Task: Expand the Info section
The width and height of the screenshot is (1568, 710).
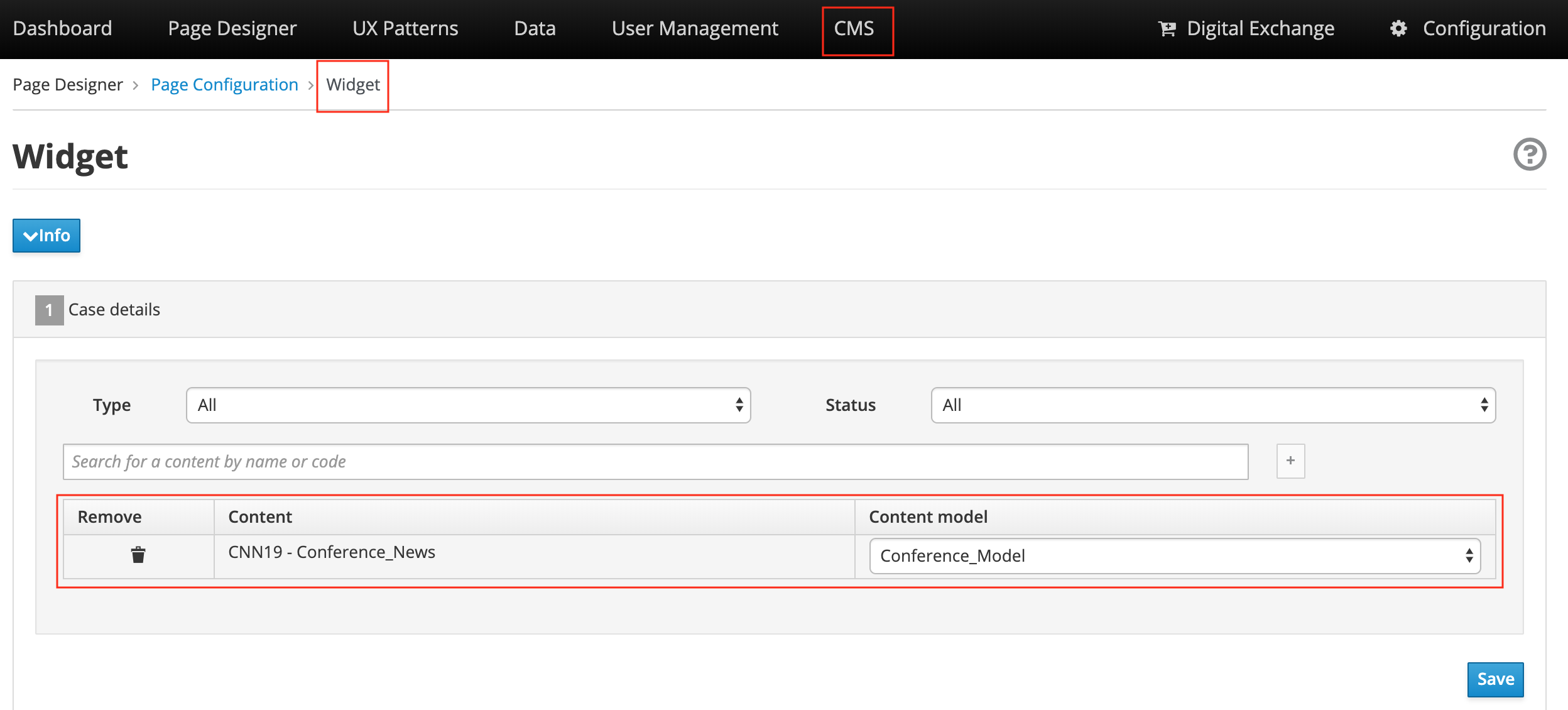Action: 46,236
